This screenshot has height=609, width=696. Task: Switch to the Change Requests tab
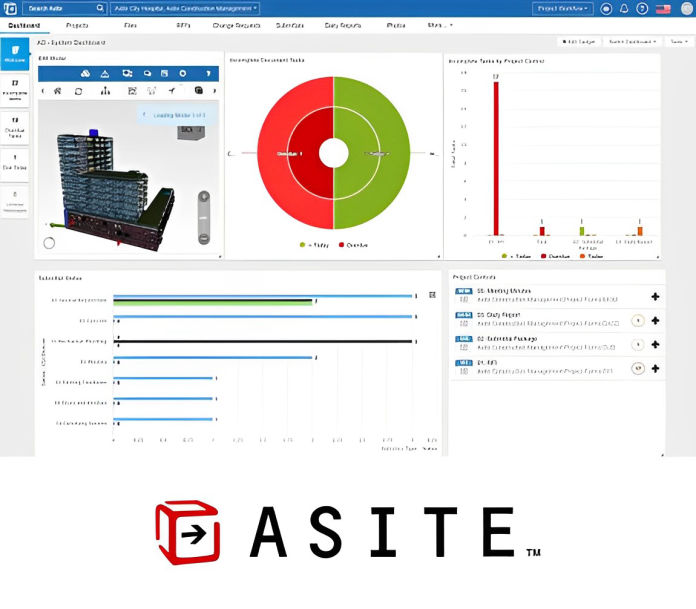[236, 24]
